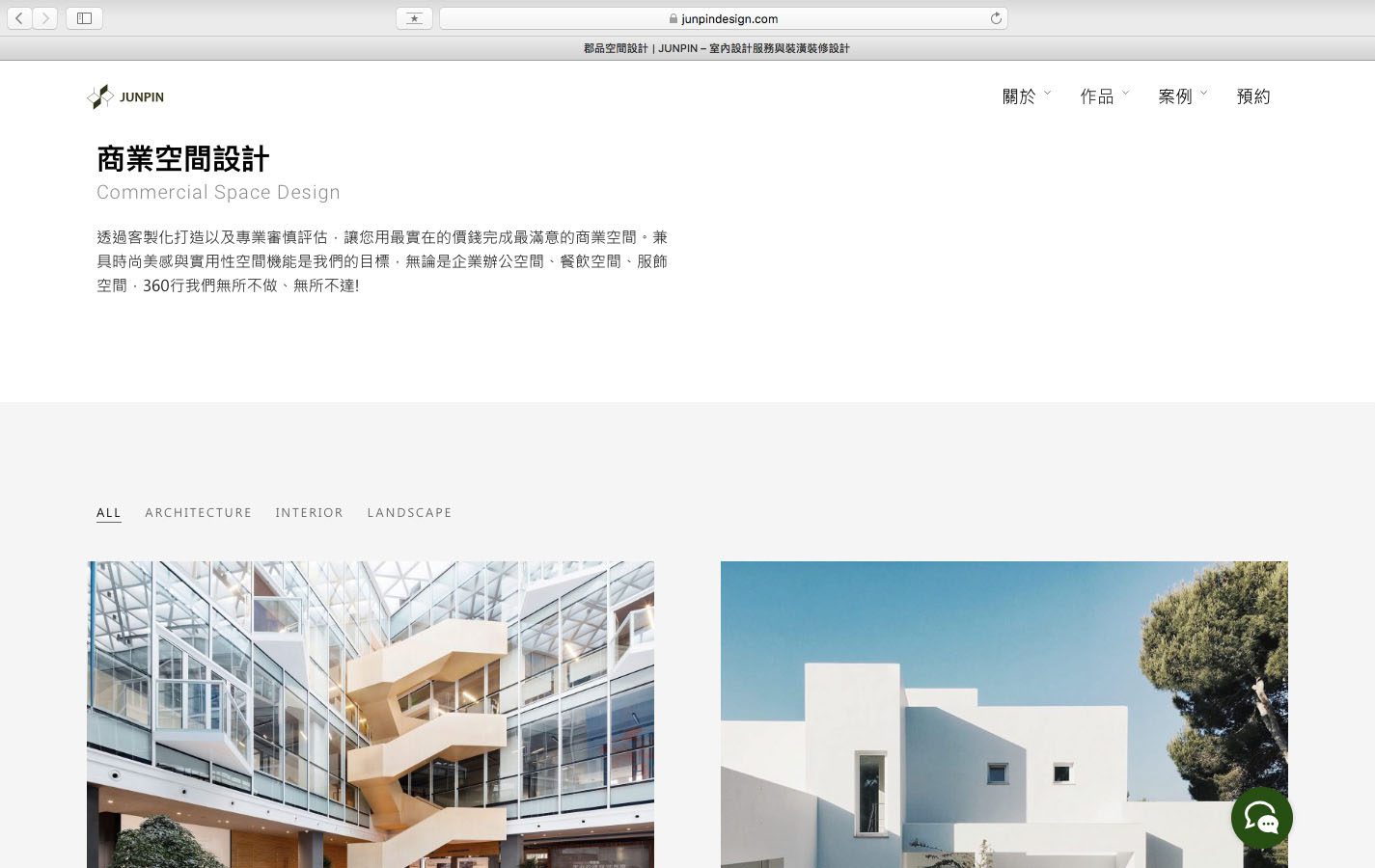This screenshot has width=1375, height=868.
Task: Click the Top Sites star button
Action: pos(414,18)
